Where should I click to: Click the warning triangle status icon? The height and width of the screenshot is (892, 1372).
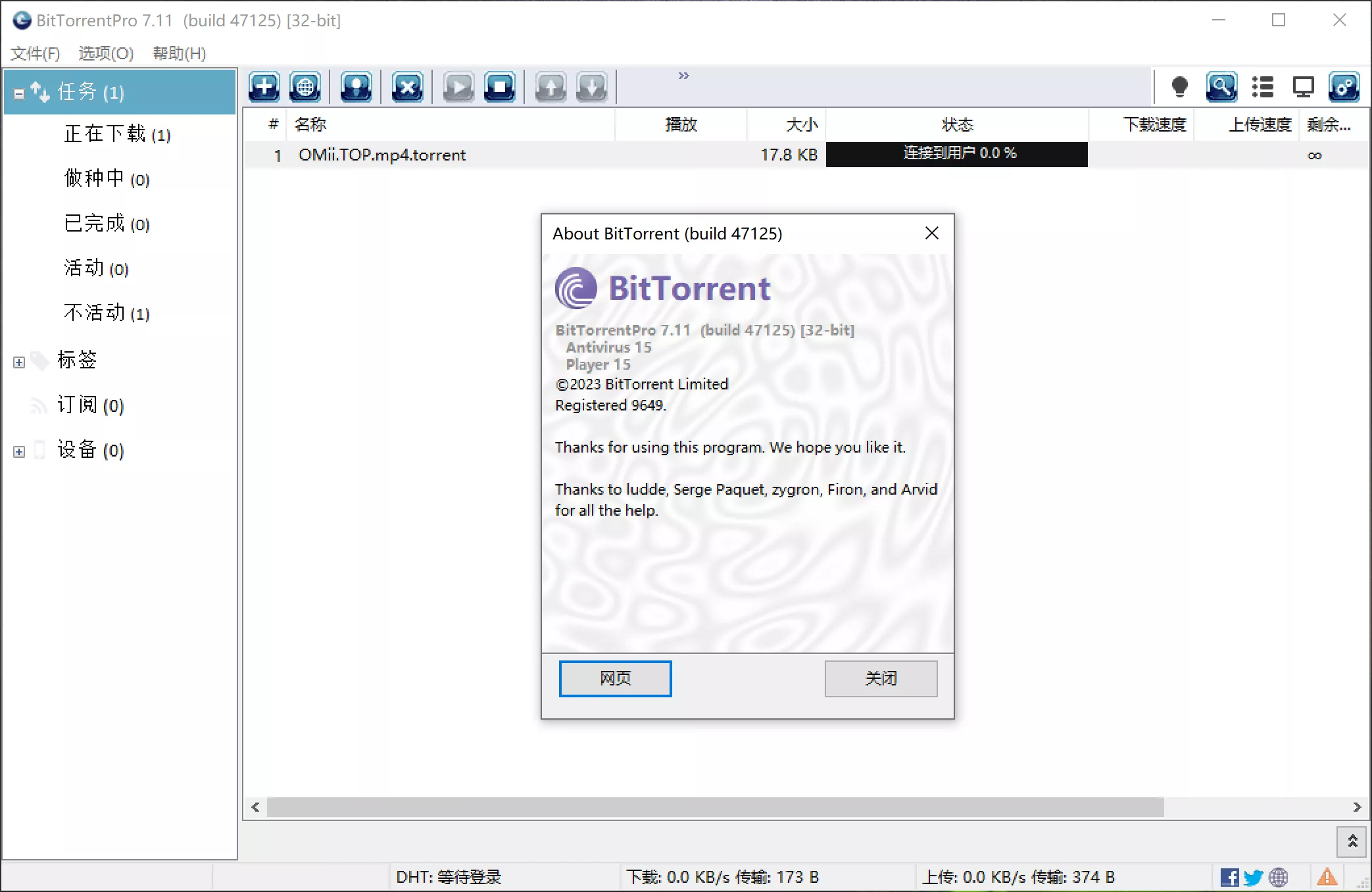(x=1327, y=877)
